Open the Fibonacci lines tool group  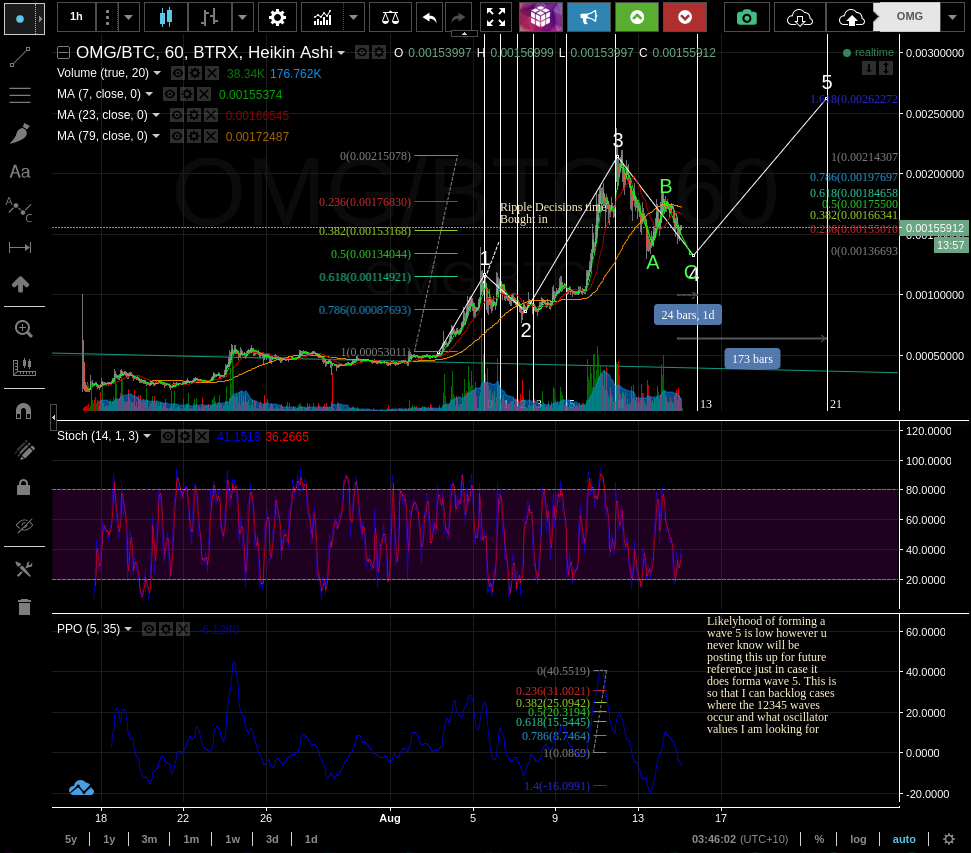click(x=20, y=95)
